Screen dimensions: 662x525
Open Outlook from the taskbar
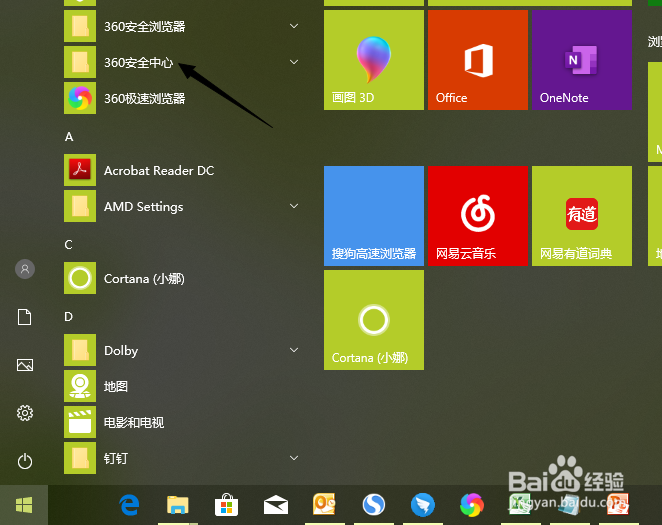coord(324,504)
